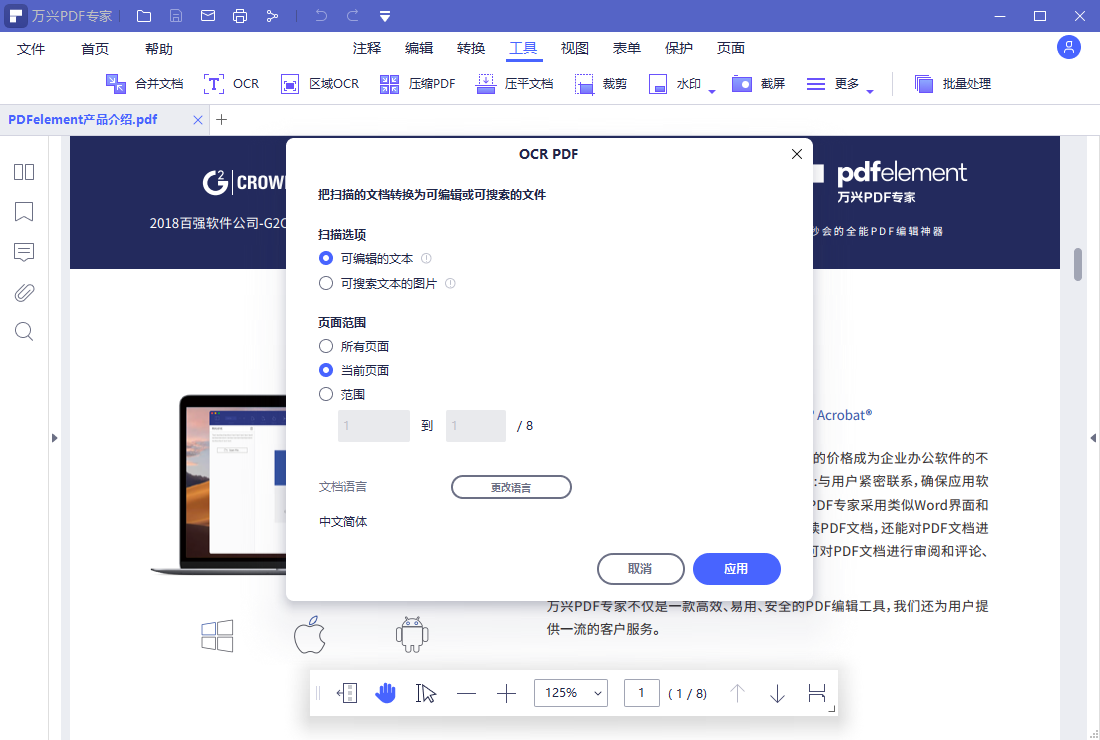Switch to the 编辑 tab
1100x740 pixels.
pos(419,48)
